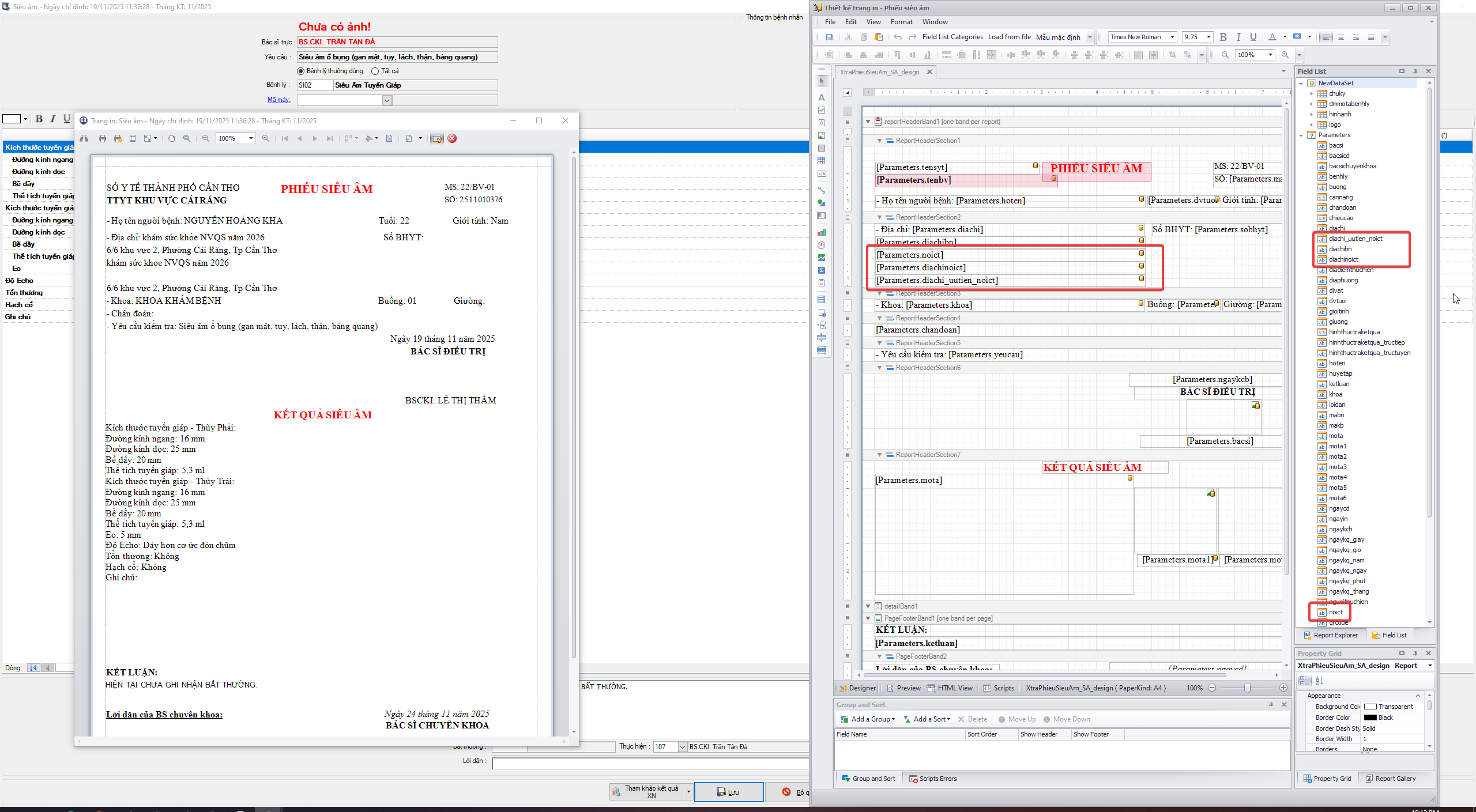
Task: Select the 'Bệnh lý thường dùng' radio button
Action: tap(300, 71)
